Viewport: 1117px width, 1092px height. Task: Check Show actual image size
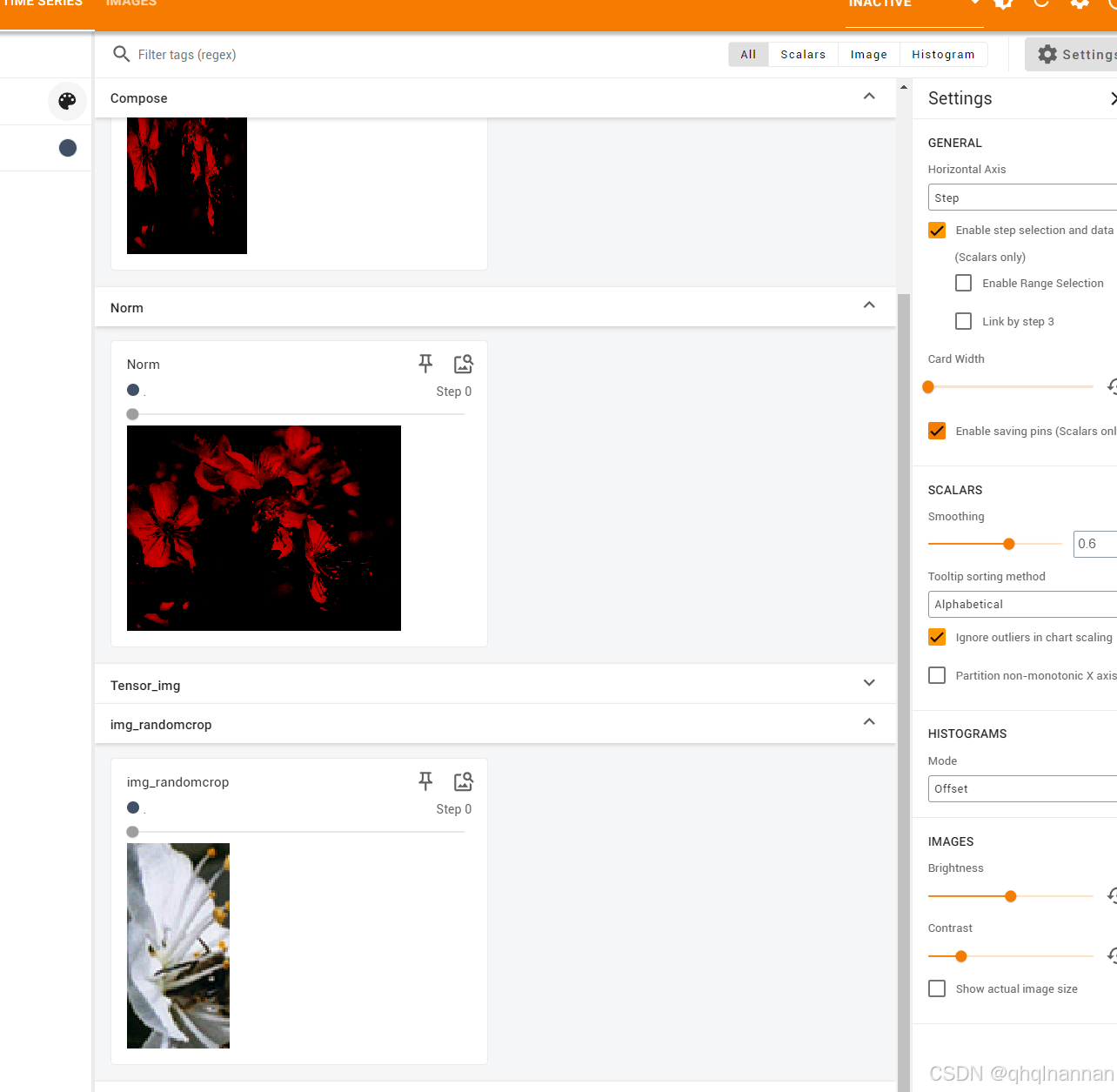(937, 988)
